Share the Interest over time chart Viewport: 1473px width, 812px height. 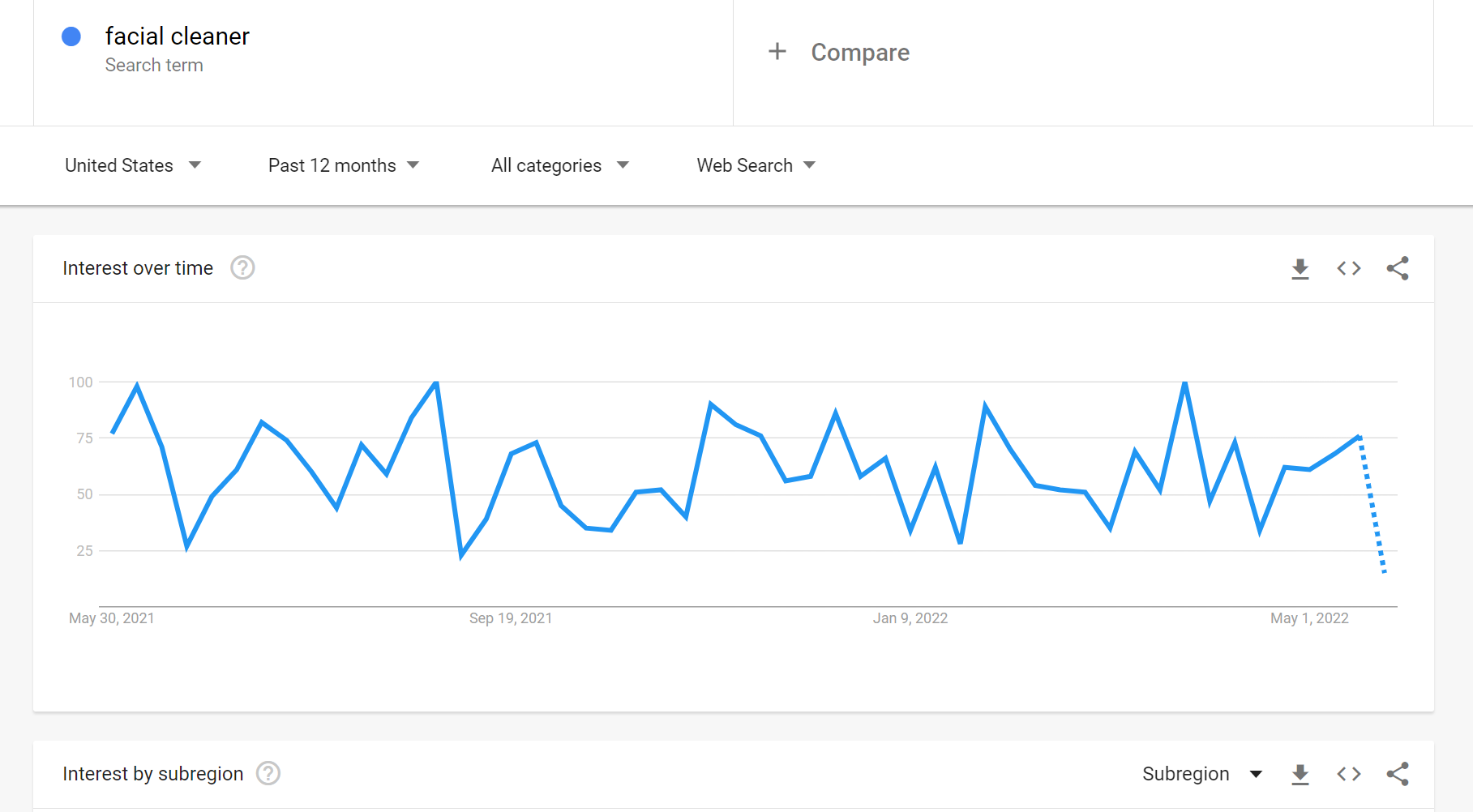click(x=1398, y=268)
